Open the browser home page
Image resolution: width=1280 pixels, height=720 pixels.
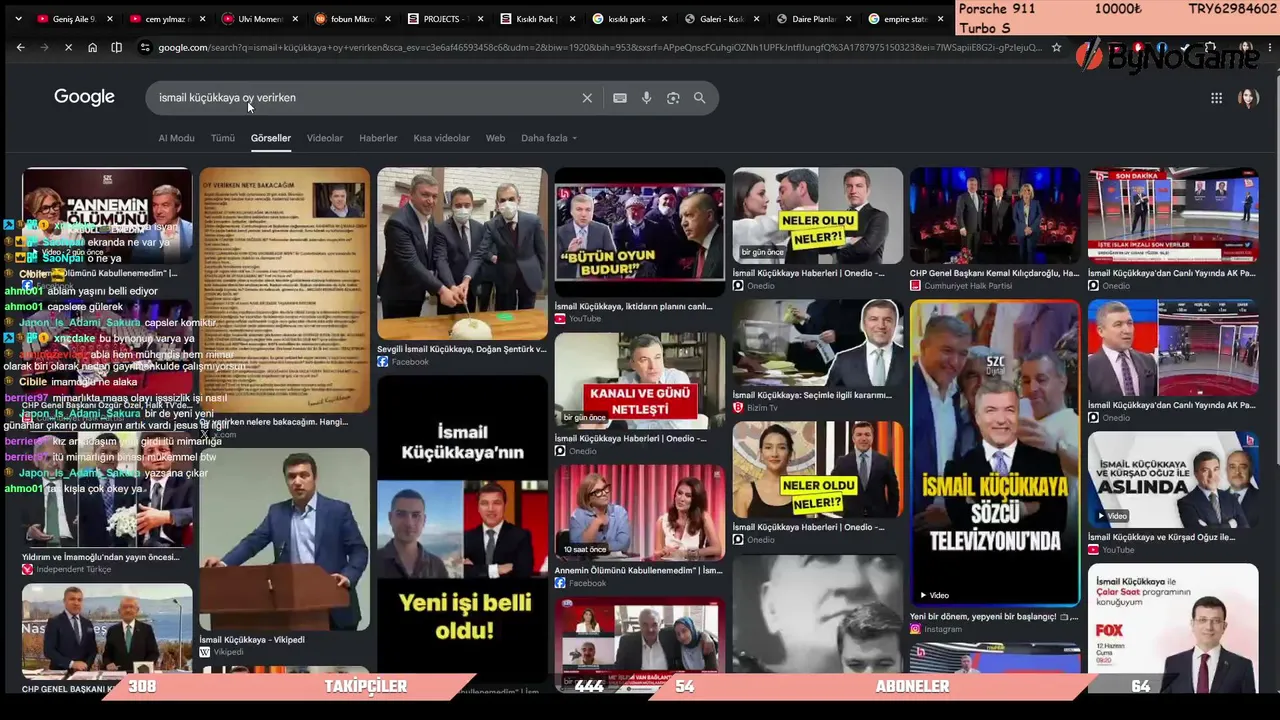[x=92, y=47]
